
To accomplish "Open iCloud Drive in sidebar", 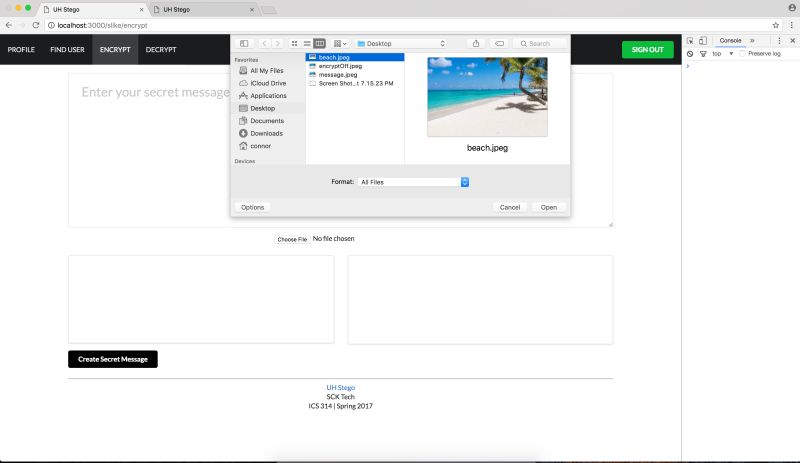I will [x=268, y=83].
